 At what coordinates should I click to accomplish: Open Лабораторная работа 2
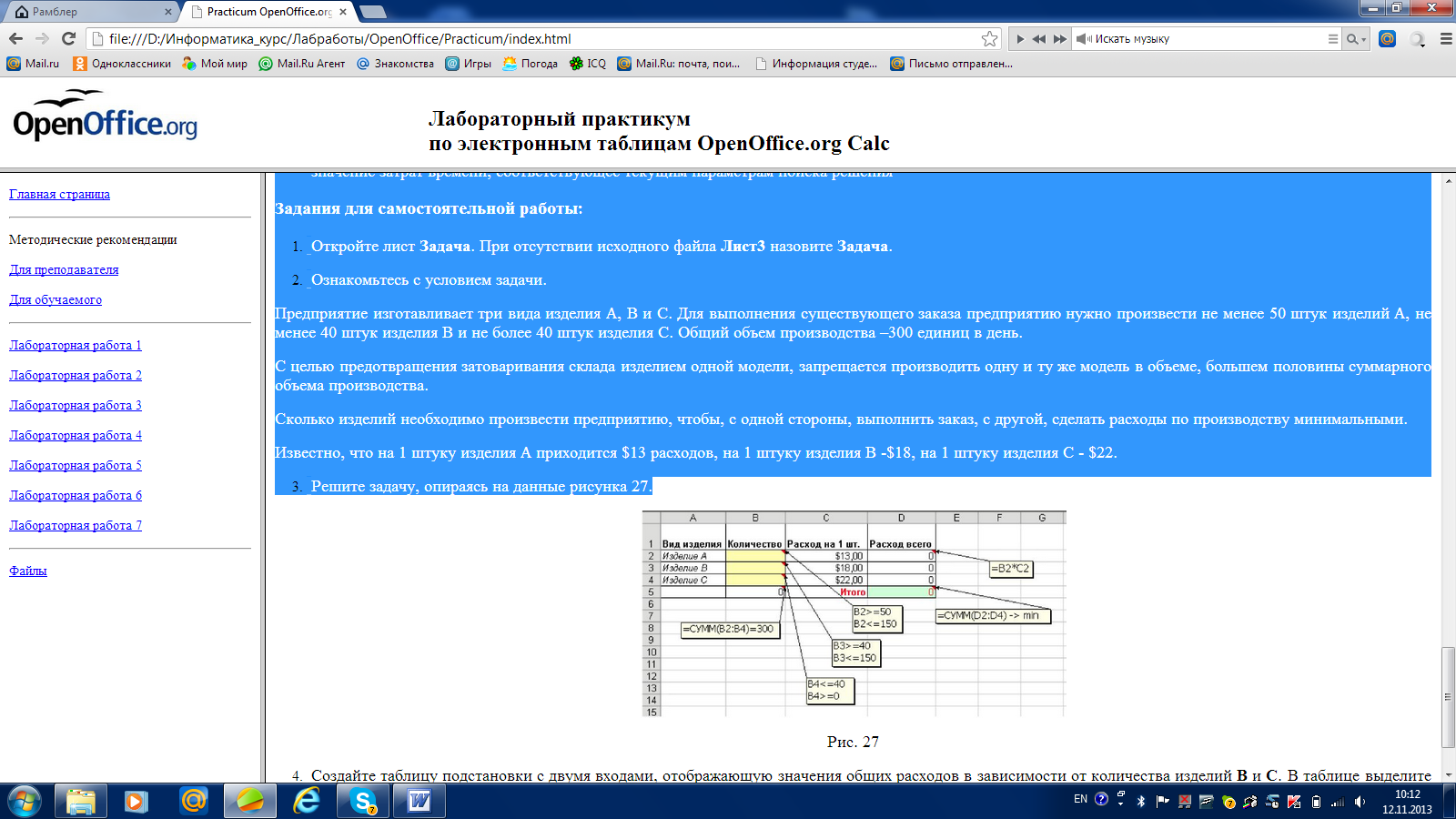click(x=76, y=375)
